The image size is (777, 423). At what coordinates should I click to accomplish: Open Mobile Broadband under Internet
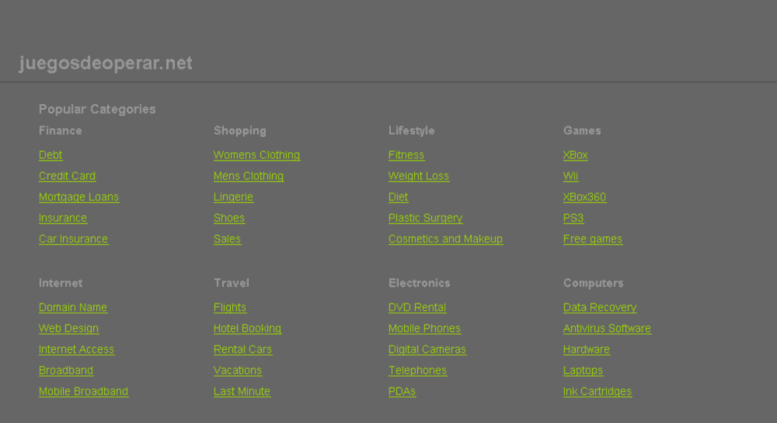pos(83,391)
